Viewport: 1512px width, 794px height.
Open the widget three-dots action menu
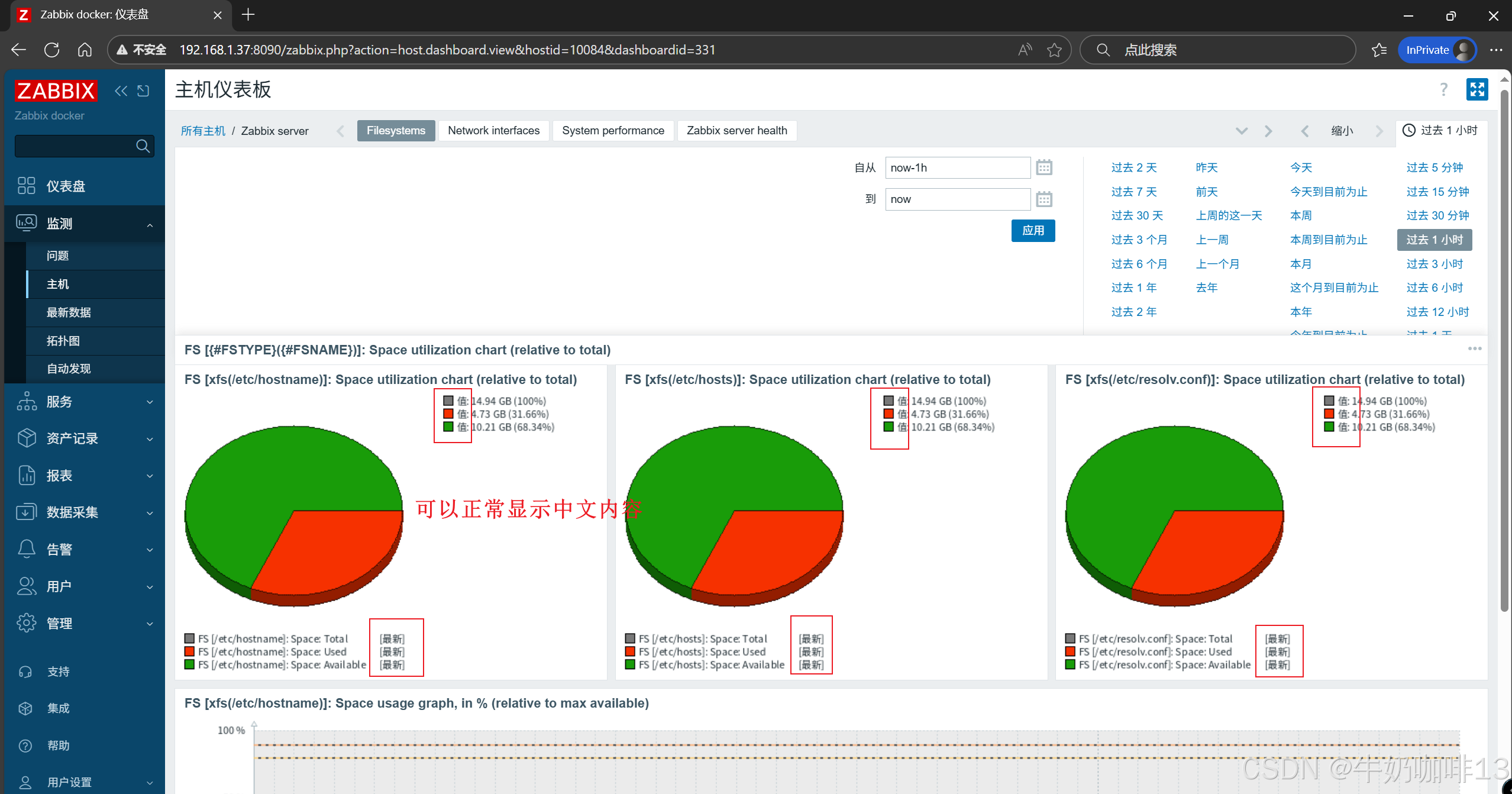[1474, 349]
